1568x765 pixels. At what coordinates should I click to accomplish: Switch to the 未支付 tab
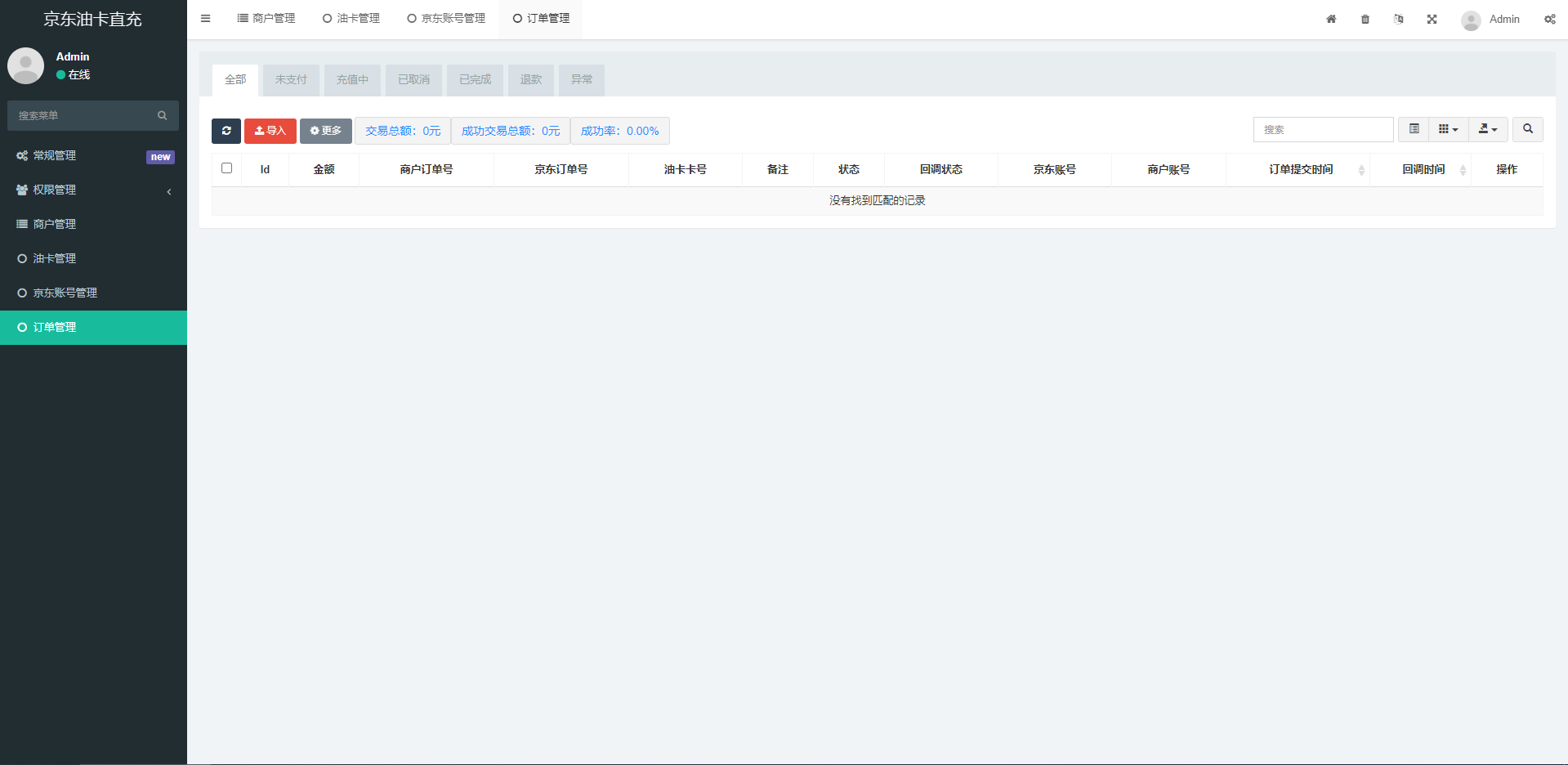coord(291,80)
